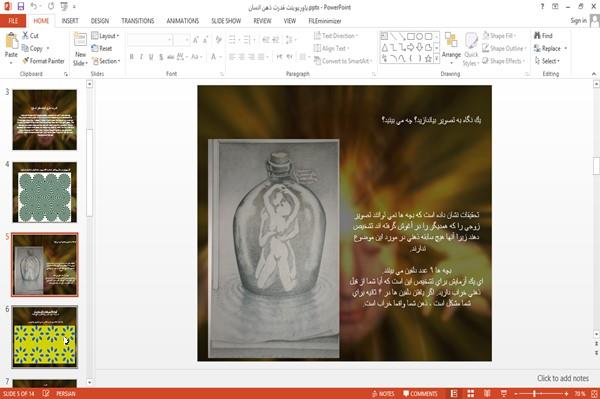Toggle Italic formatting
The width and height of the screenshot is (600, 399).
pyautogui.click(x=141, y=57)
